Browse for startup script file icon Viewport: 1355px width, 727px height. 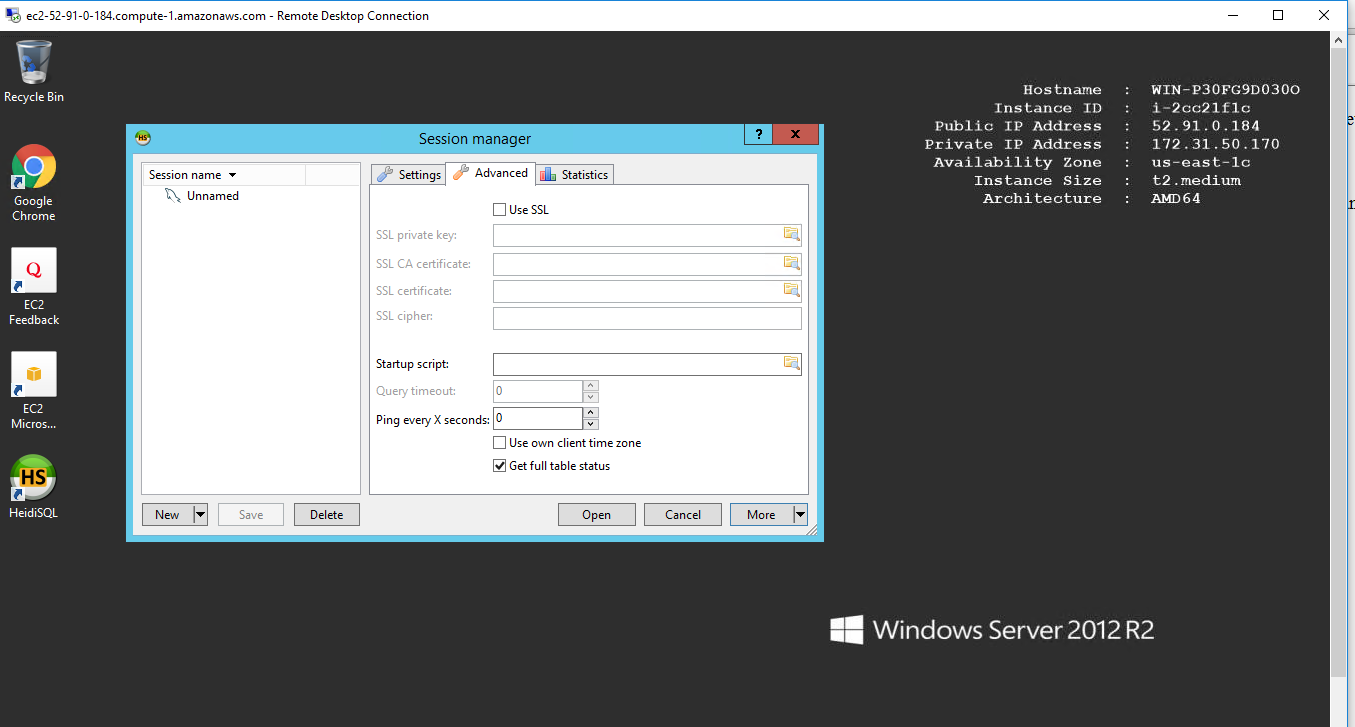[791, 363]
